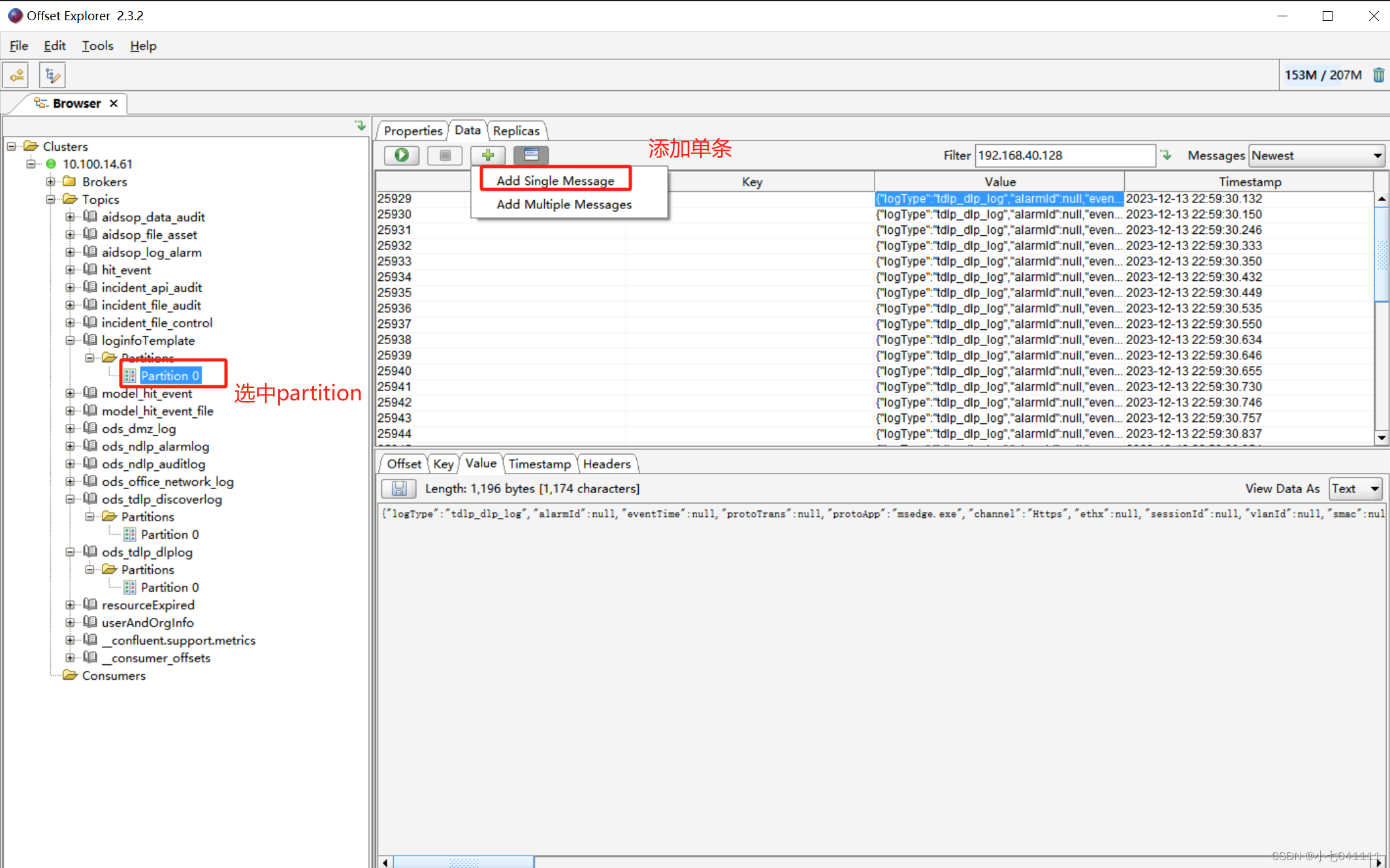Click the Value column header

click(999, 182)
